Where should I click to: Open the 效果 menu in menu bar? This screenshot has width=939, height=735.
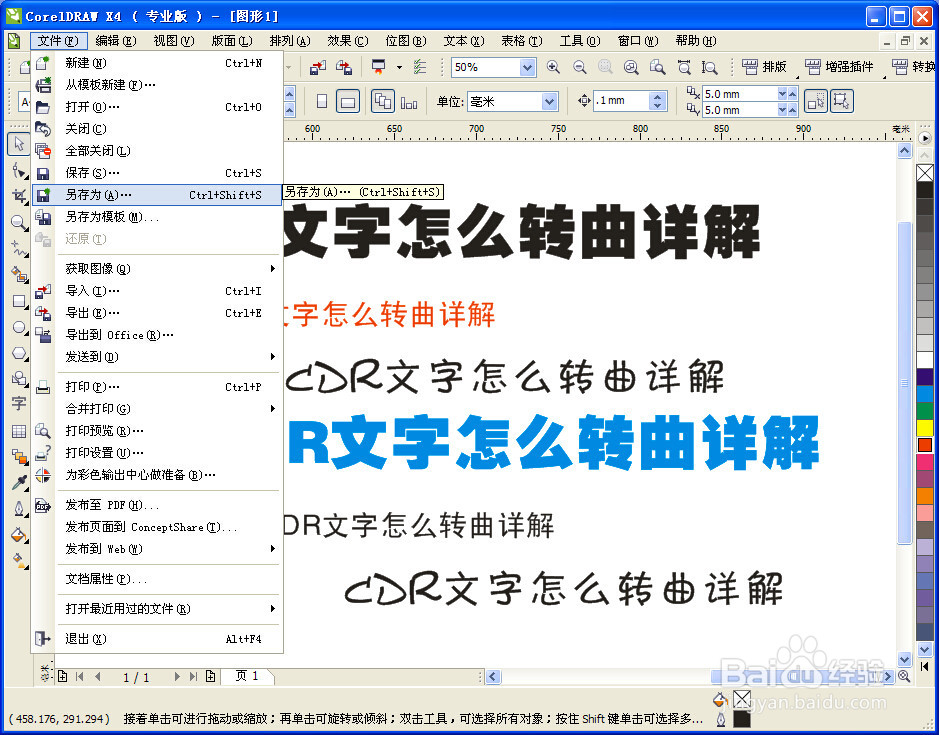[x=347, y=41]
